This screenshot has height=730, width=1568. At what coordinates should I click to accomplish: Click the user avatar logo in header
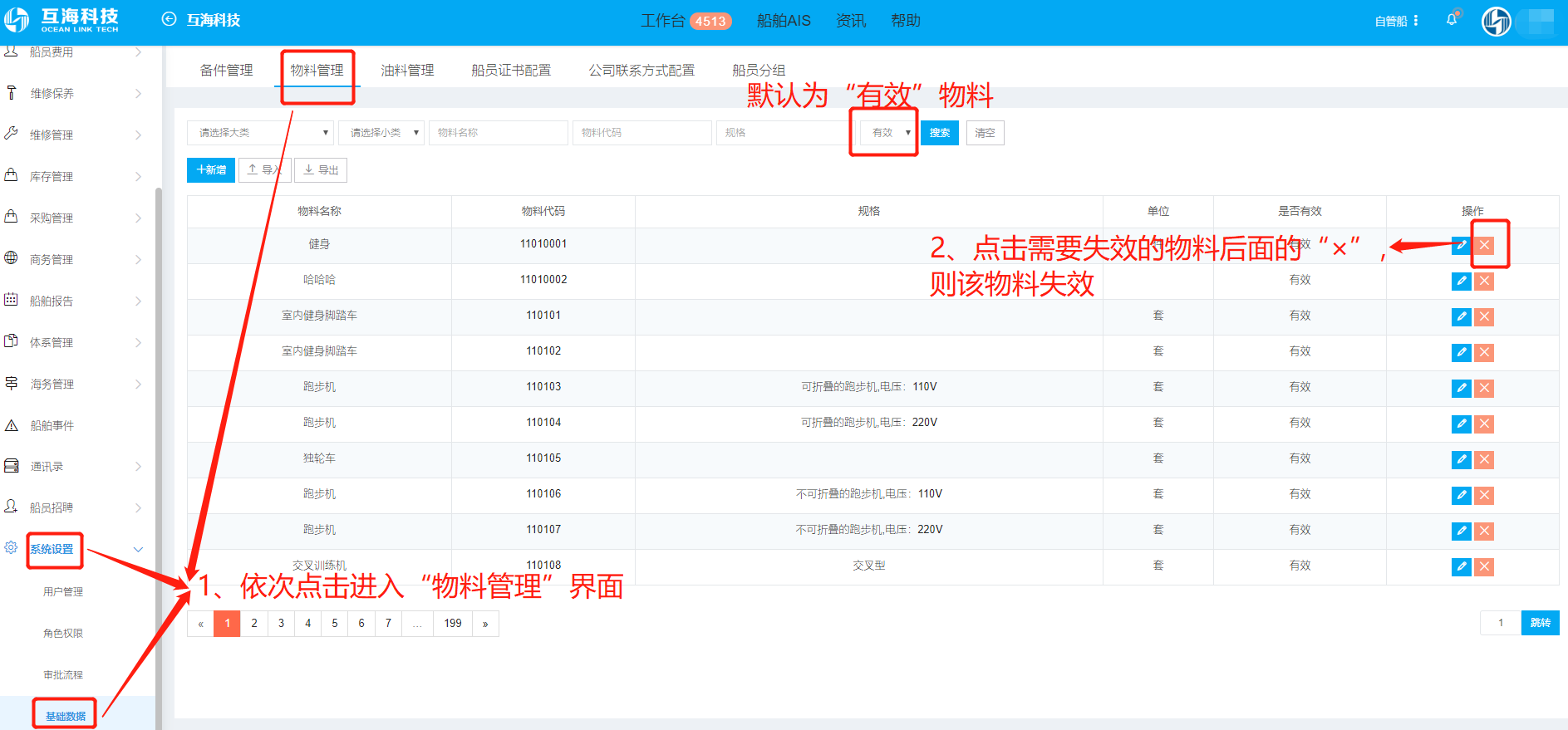(x=1497, y=21)
